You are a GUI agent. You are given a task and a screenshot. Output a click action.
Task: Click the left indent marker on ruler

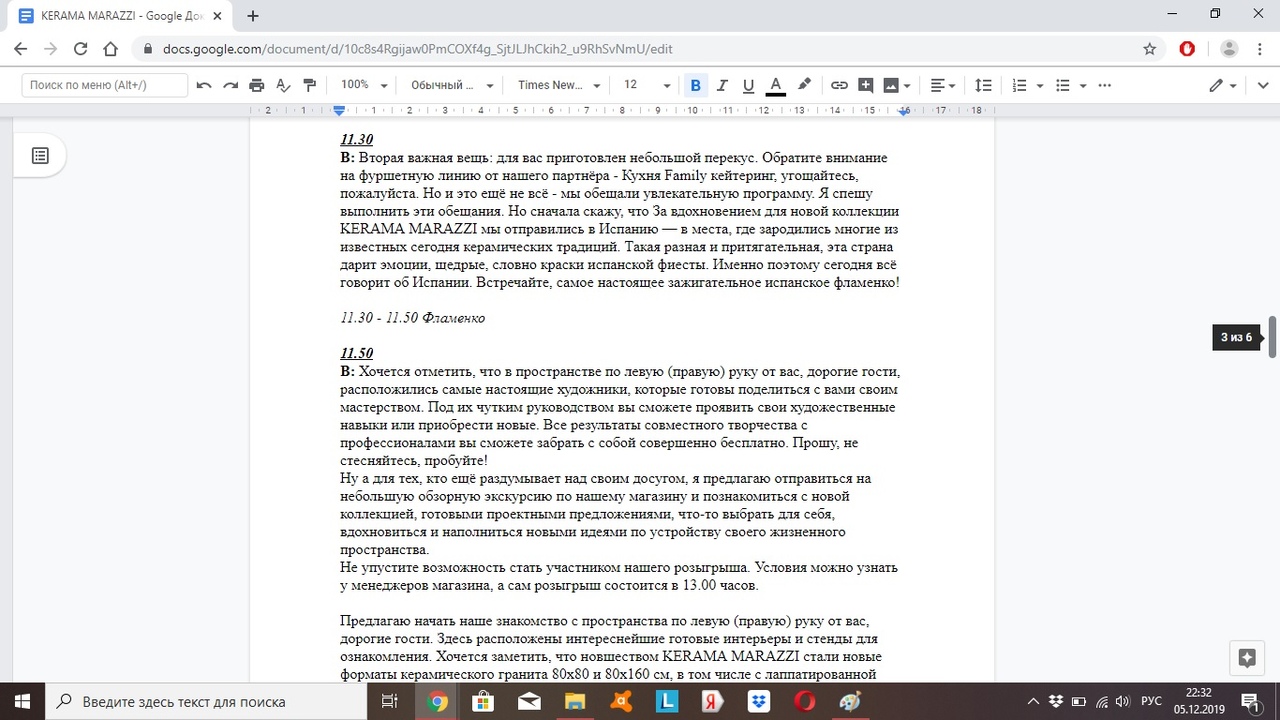click(x=340, y=110)
